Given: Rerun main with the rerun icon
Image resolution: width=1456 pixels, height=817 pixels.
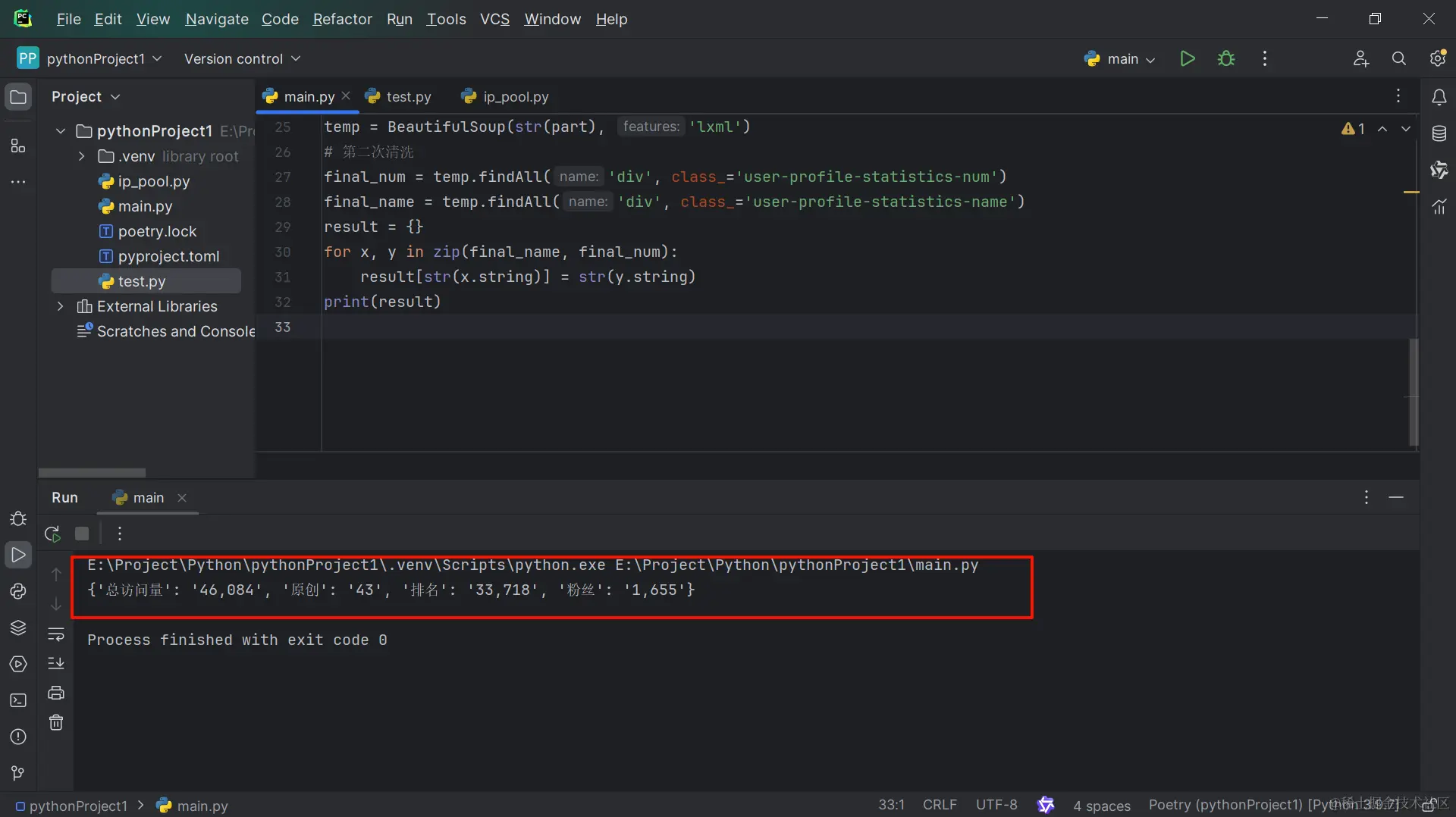Looking at the screenshot, I should coord(52,534).
